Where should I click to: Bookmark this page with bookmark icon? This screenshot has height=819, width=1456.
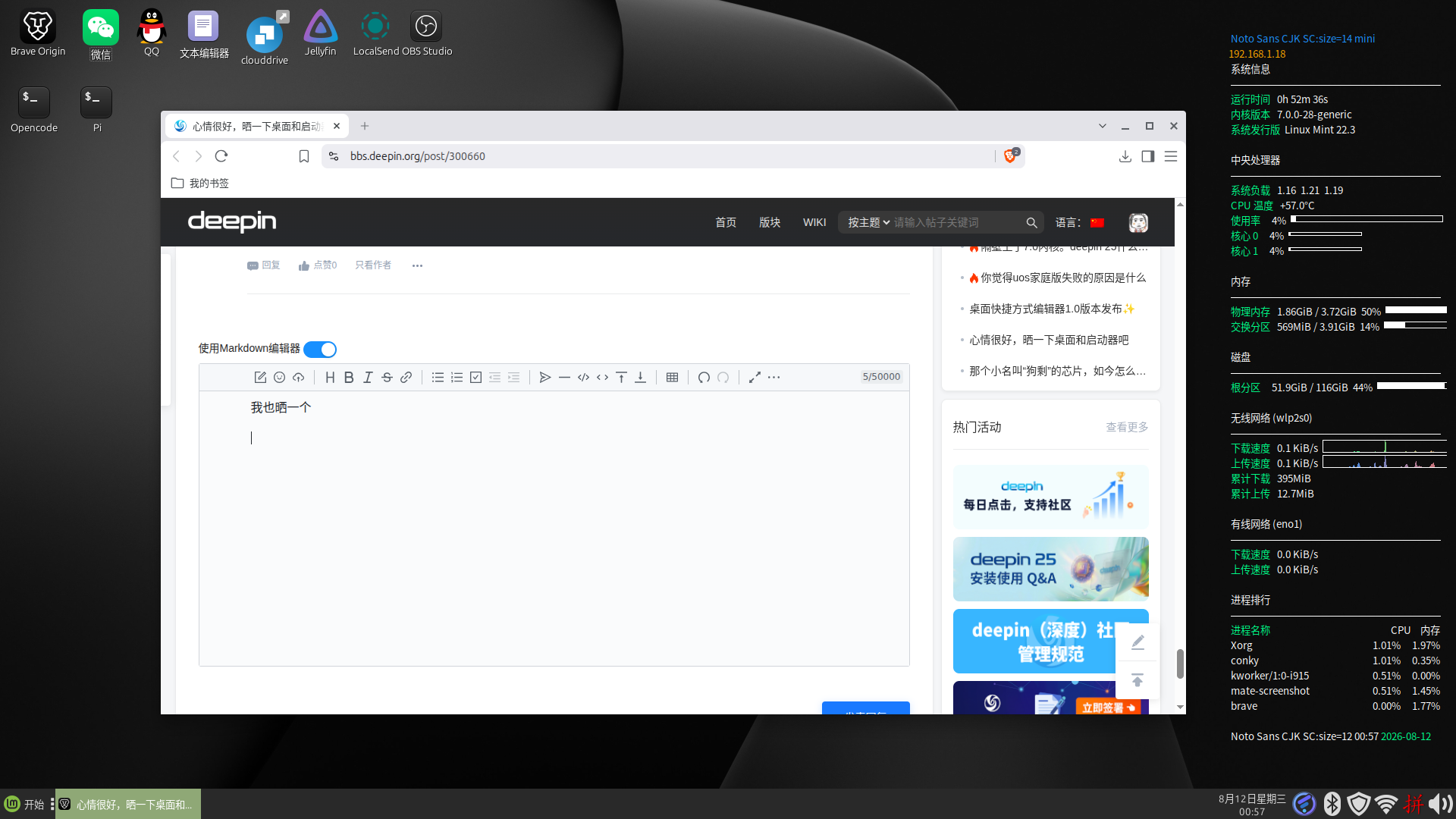tap(304, 156)
